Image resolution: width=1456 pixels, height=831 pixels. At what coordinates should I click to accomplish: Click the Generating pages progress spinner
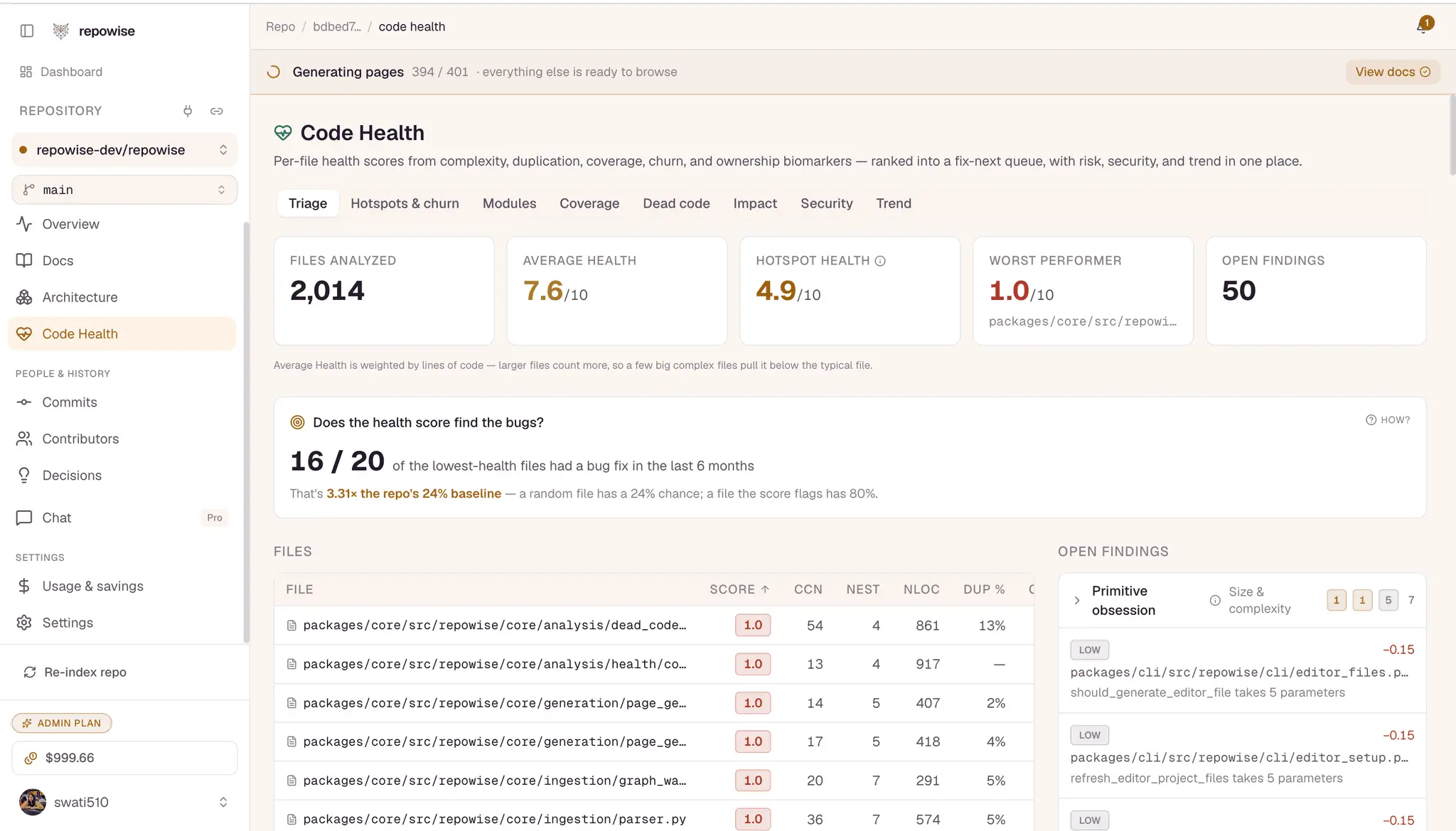[274, 72]
